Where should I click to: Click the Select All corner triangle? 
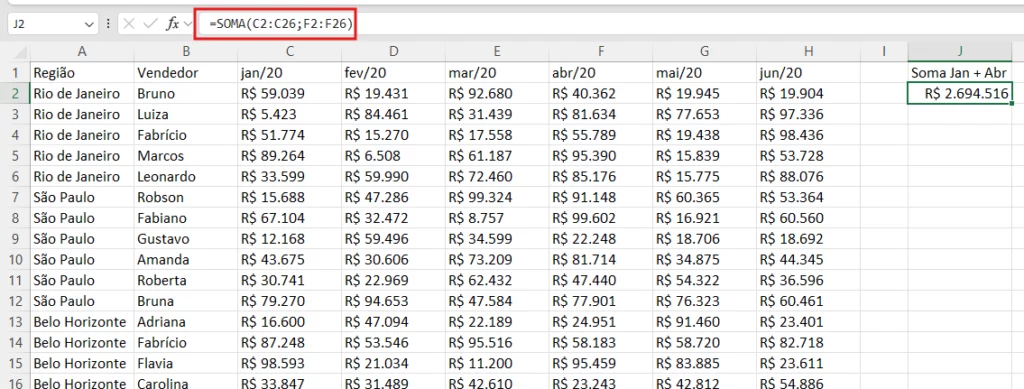pyautogui.click(x=21, y=52)
